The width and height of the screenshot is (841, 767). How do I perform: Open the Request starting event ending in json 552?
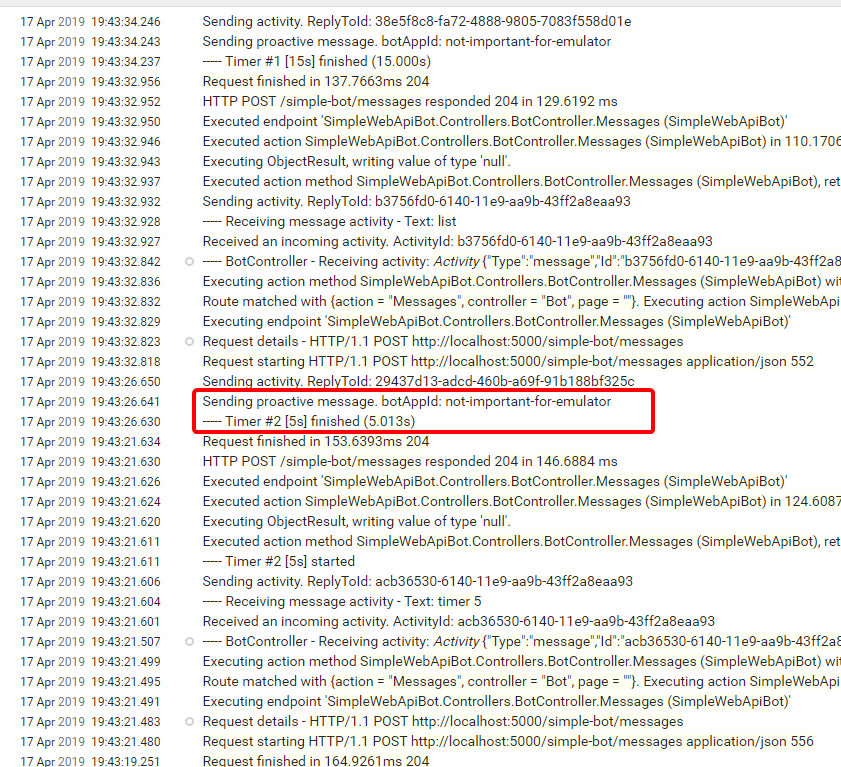coord(508,362)
